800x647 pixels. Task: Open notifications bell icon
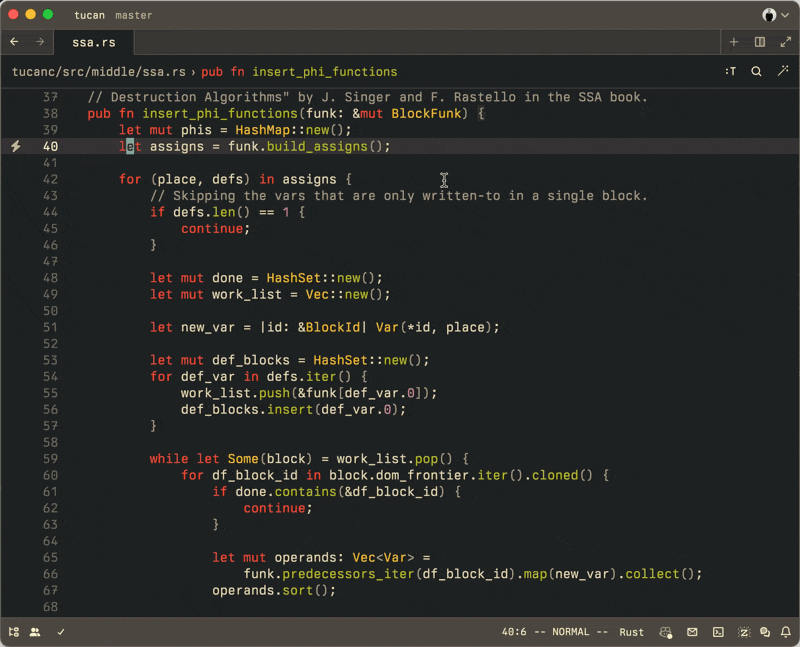click(786, 632)
